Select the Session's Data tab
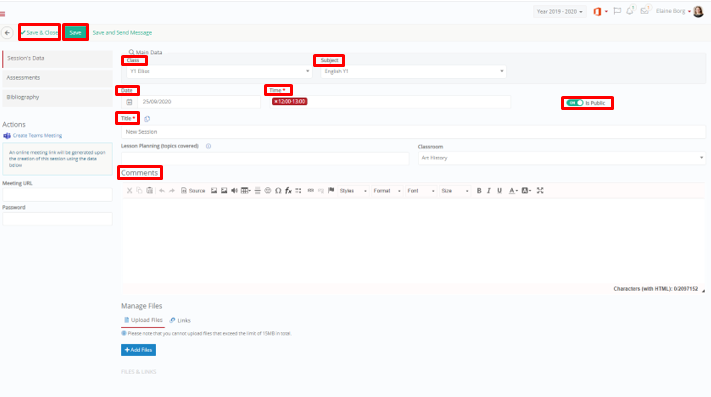711x397 pixels. click(x=57, y=58)
